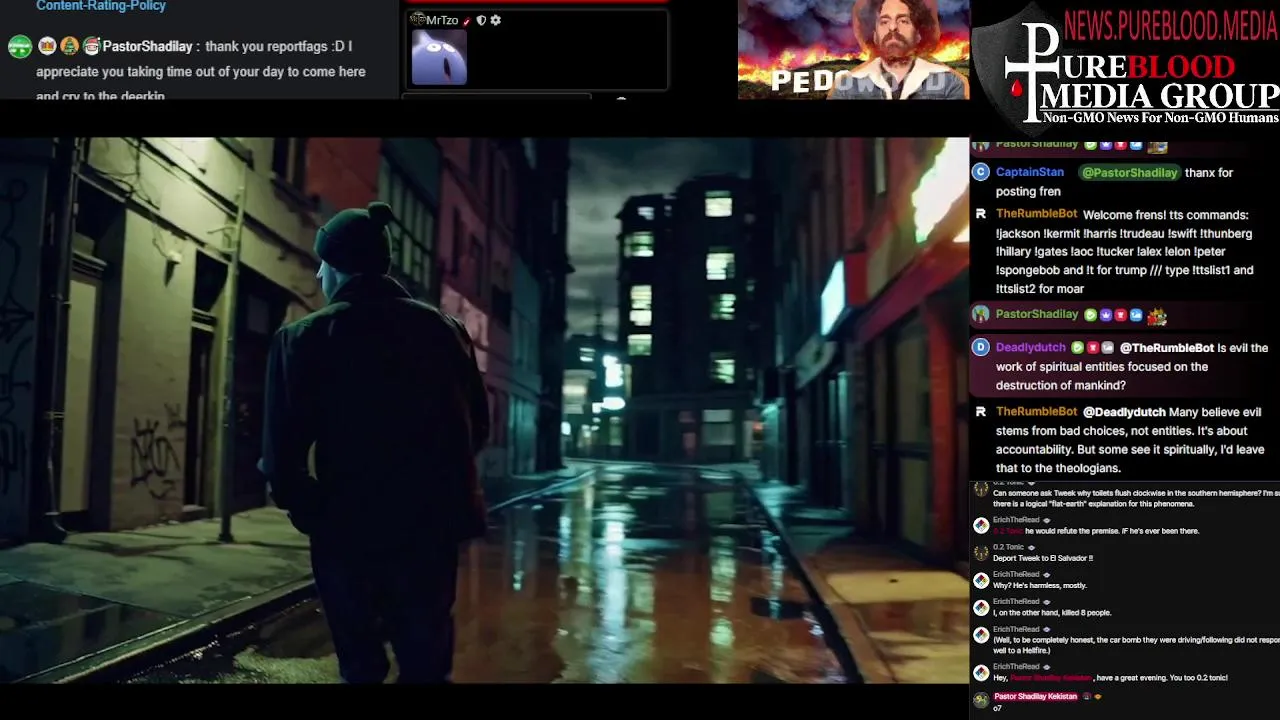The width and height of the screenshot is (1280, 720).
Task: Click the "Deport Tweek to El Salvador" message
Action: 1043,558
